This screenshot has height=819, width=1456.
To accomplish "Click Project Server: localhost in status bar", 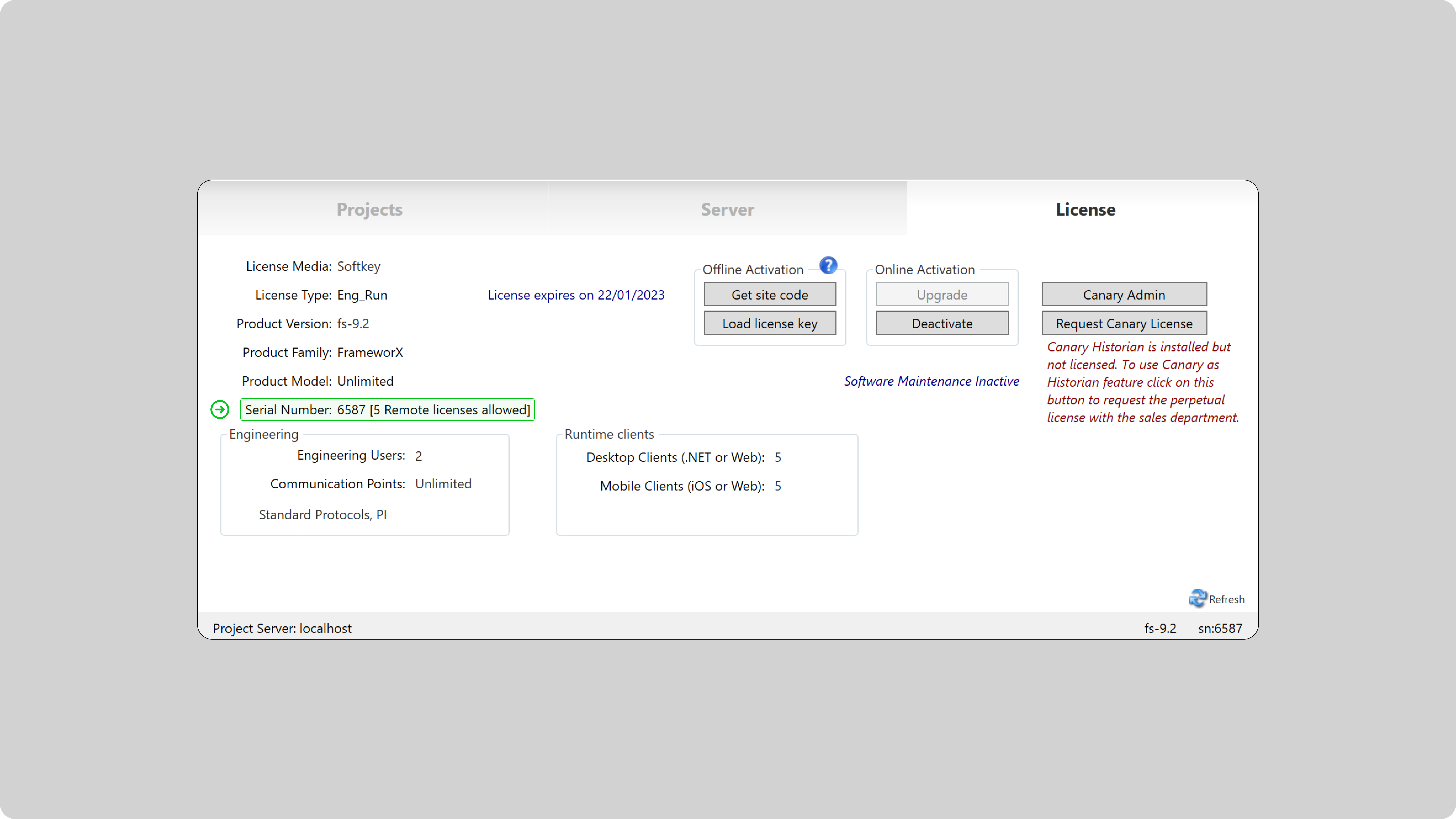I will coord(282,628).
